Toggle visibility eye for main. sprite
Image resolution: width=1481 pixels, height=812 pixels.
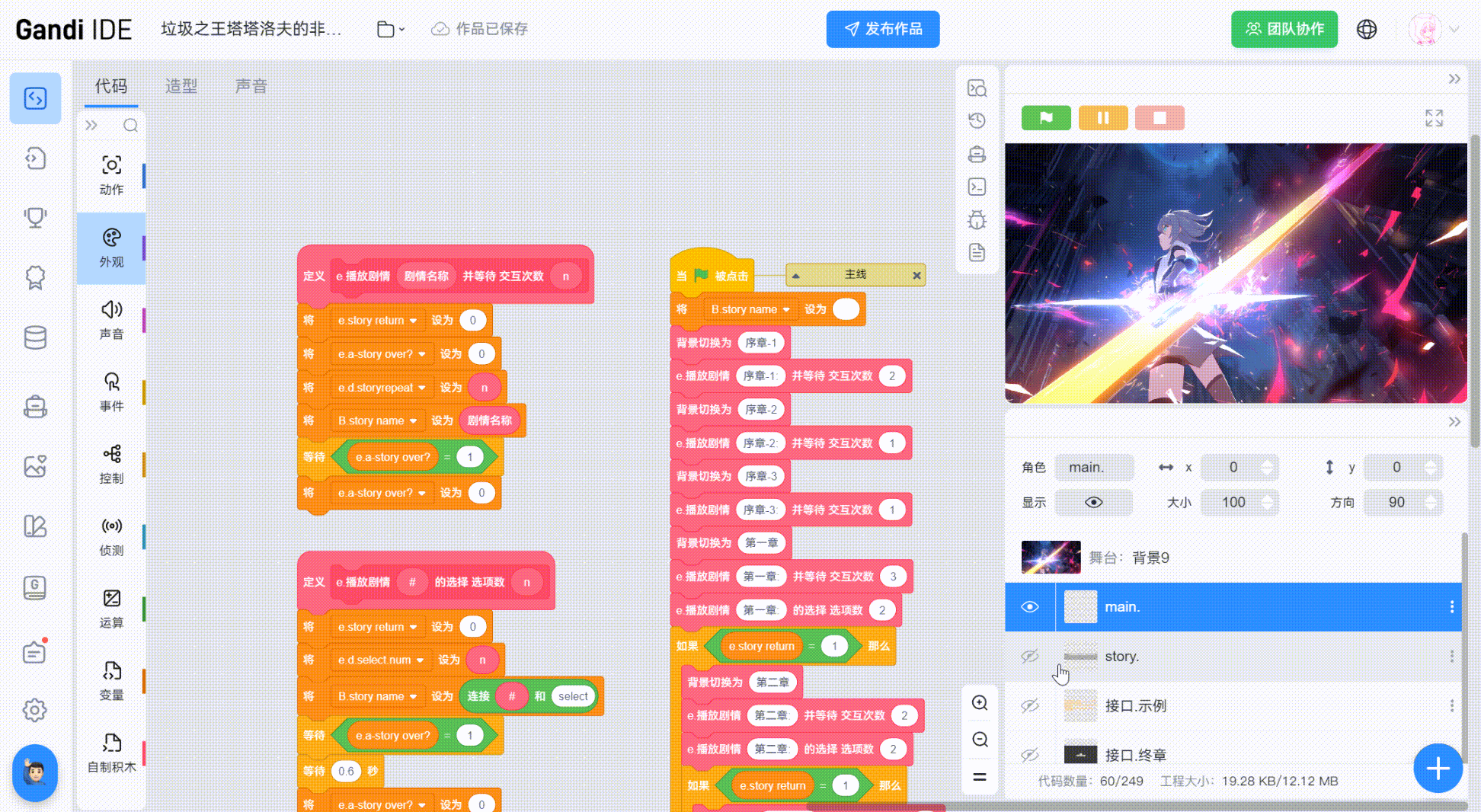1030,606
